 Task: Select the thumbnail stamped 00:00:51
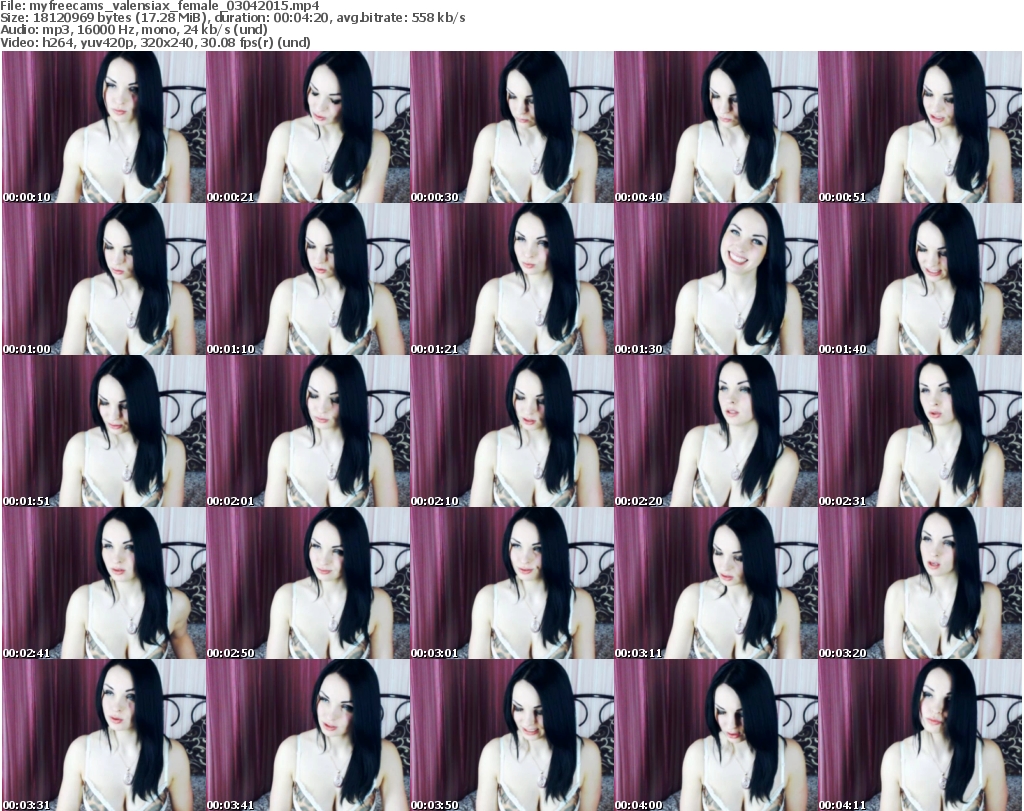click(920, 127)
